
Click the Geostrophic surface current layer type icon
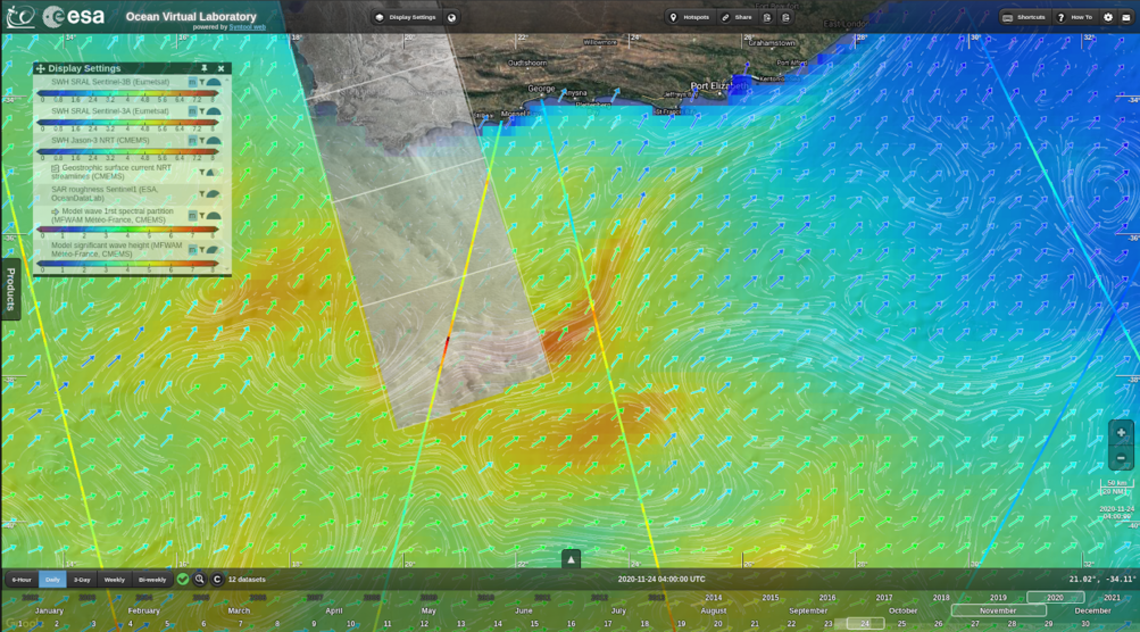[x=55, y=168]
